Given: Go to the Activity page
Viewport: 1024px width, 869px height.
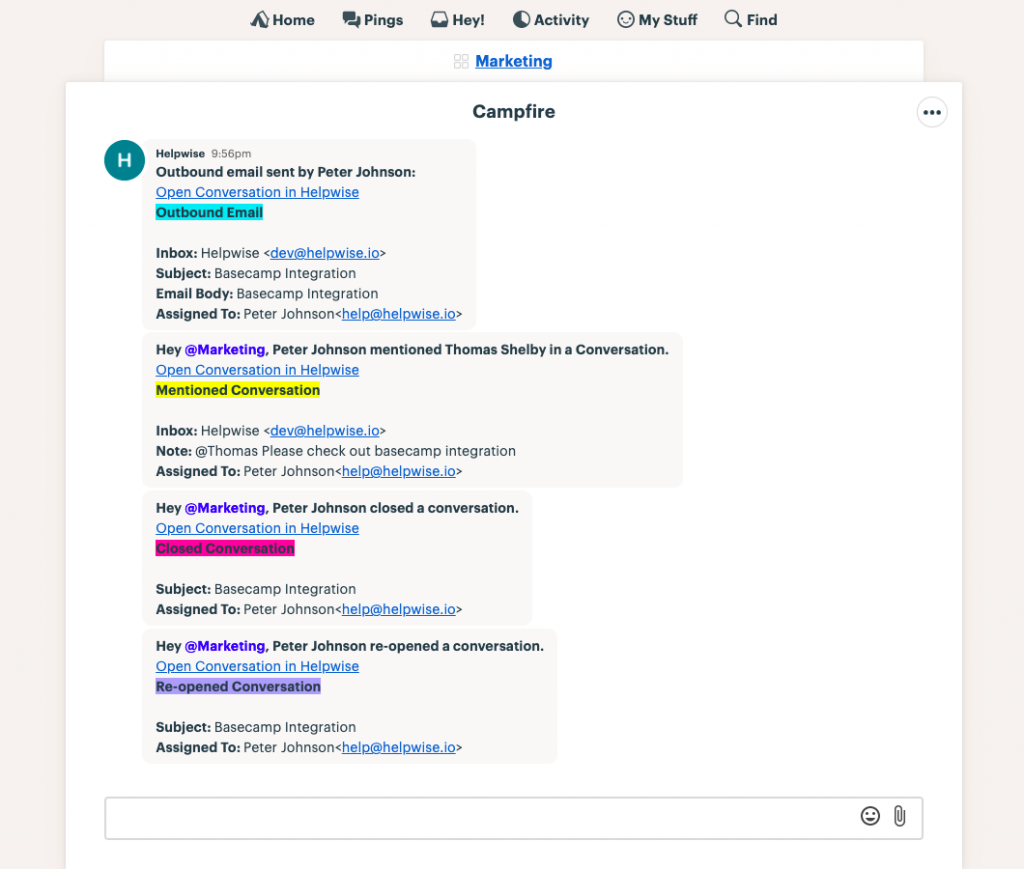Looking at the screenshot, I should pyautogui.click(x=521, y=20).
